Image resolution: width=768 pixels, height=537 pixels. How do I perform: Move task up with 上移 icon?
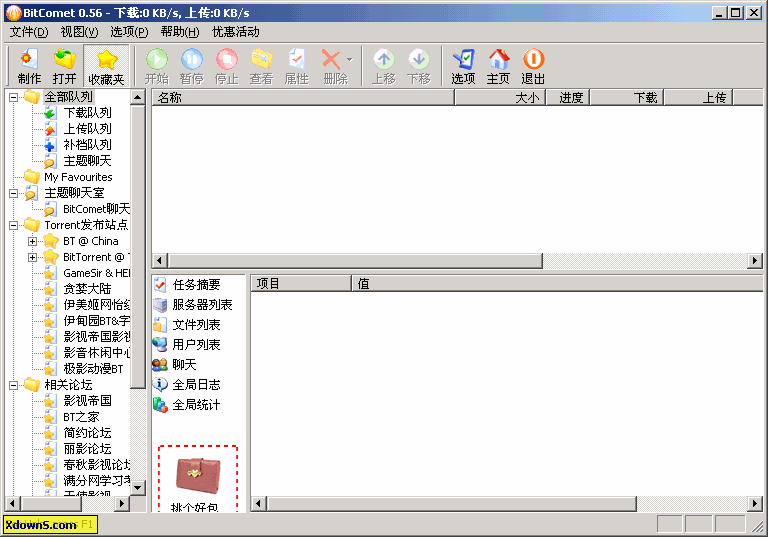click(x=384, y=66)
